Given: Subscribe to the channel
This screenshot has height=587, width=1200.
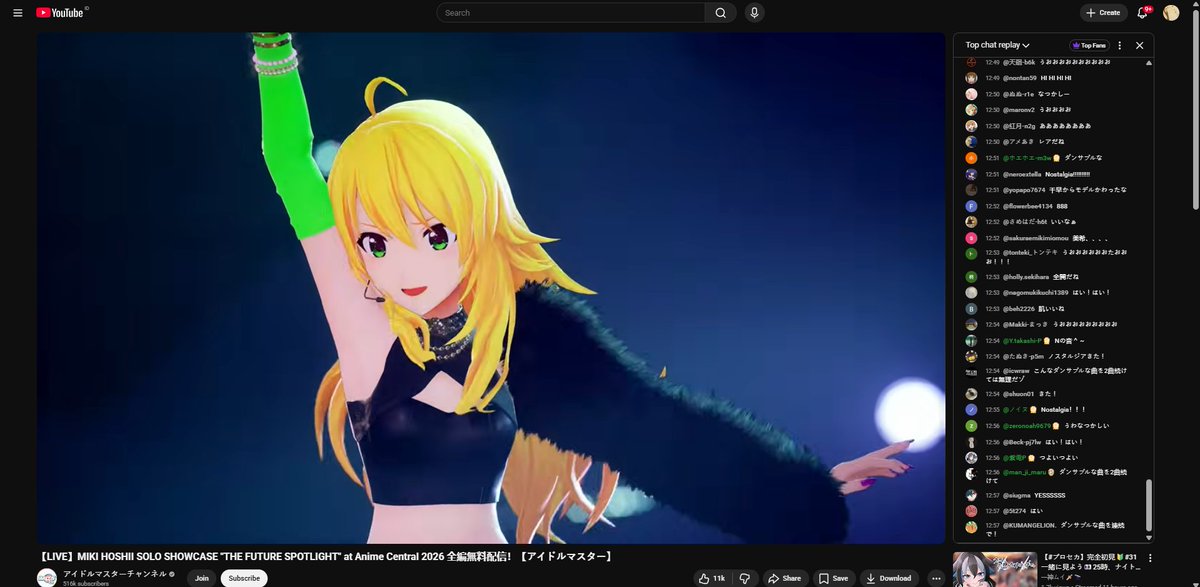Looking at the screenshot, I should [244, 578].
